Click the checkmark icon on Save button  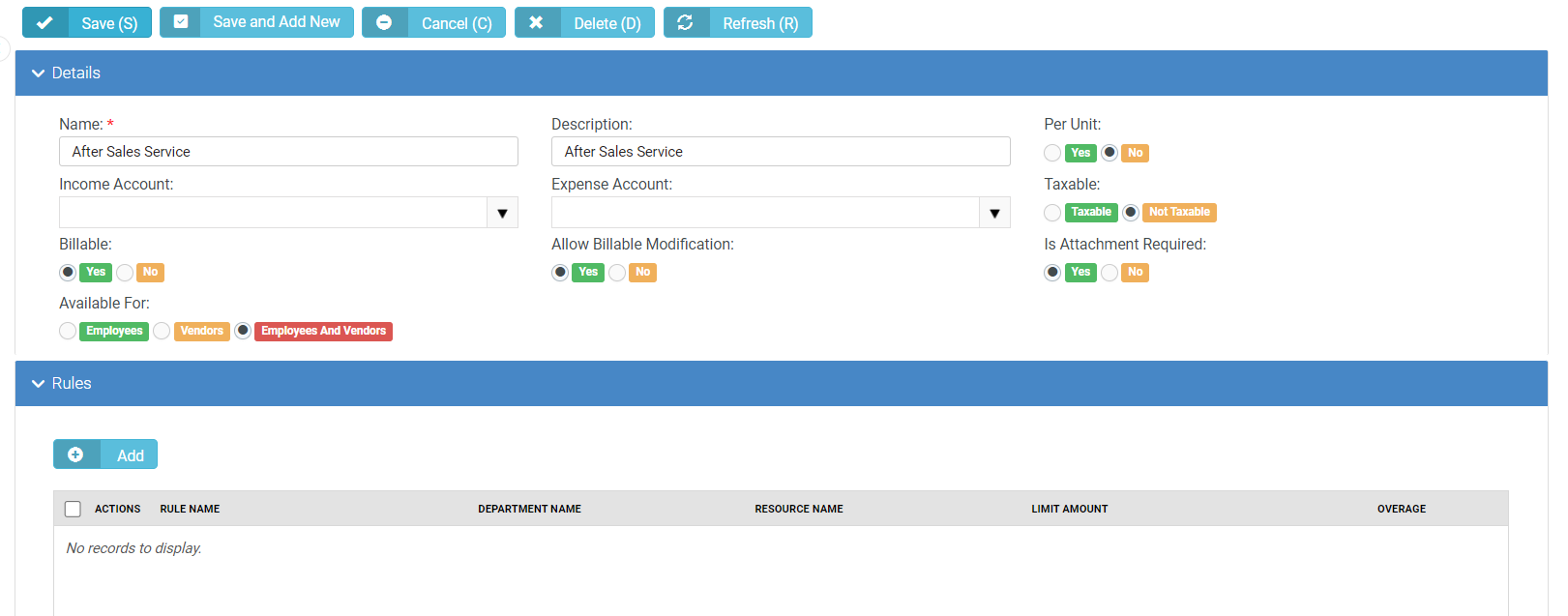(44, 22)
